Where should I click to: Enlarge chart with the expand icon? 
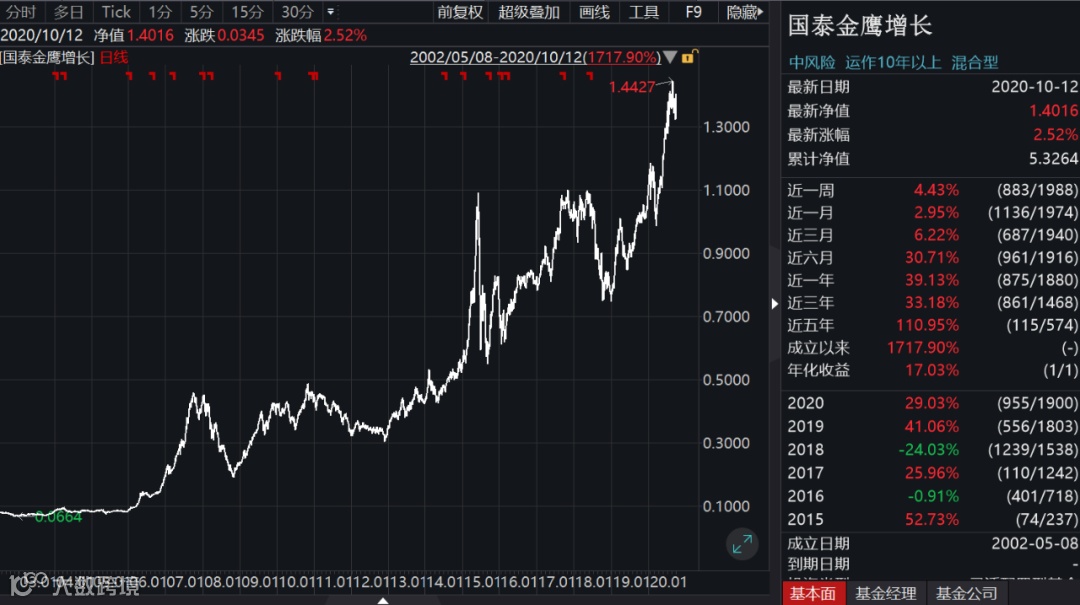point(742,544)
